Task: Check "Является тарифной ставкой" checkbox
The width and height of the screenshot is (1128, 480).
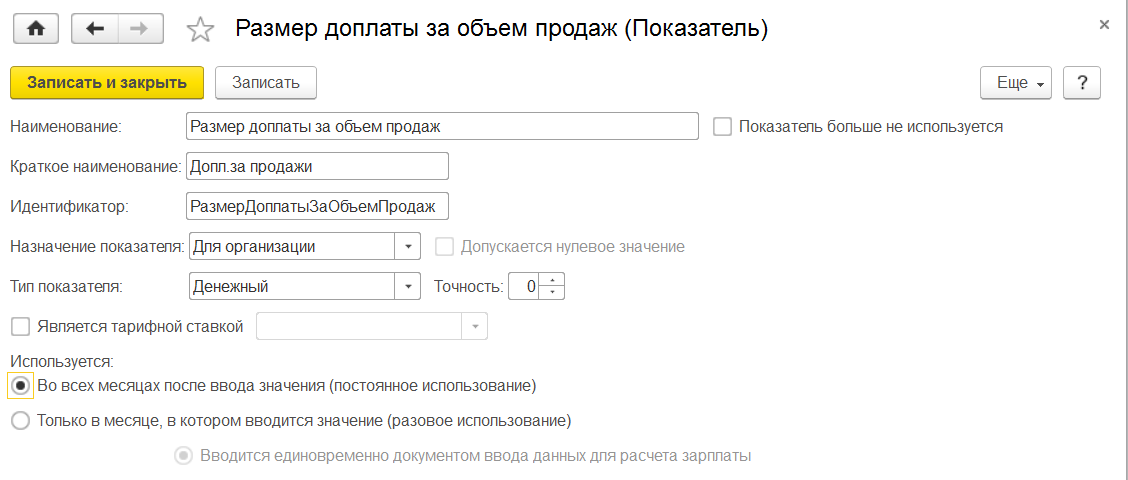Action: pyautogui.click(x=19, y=326)
